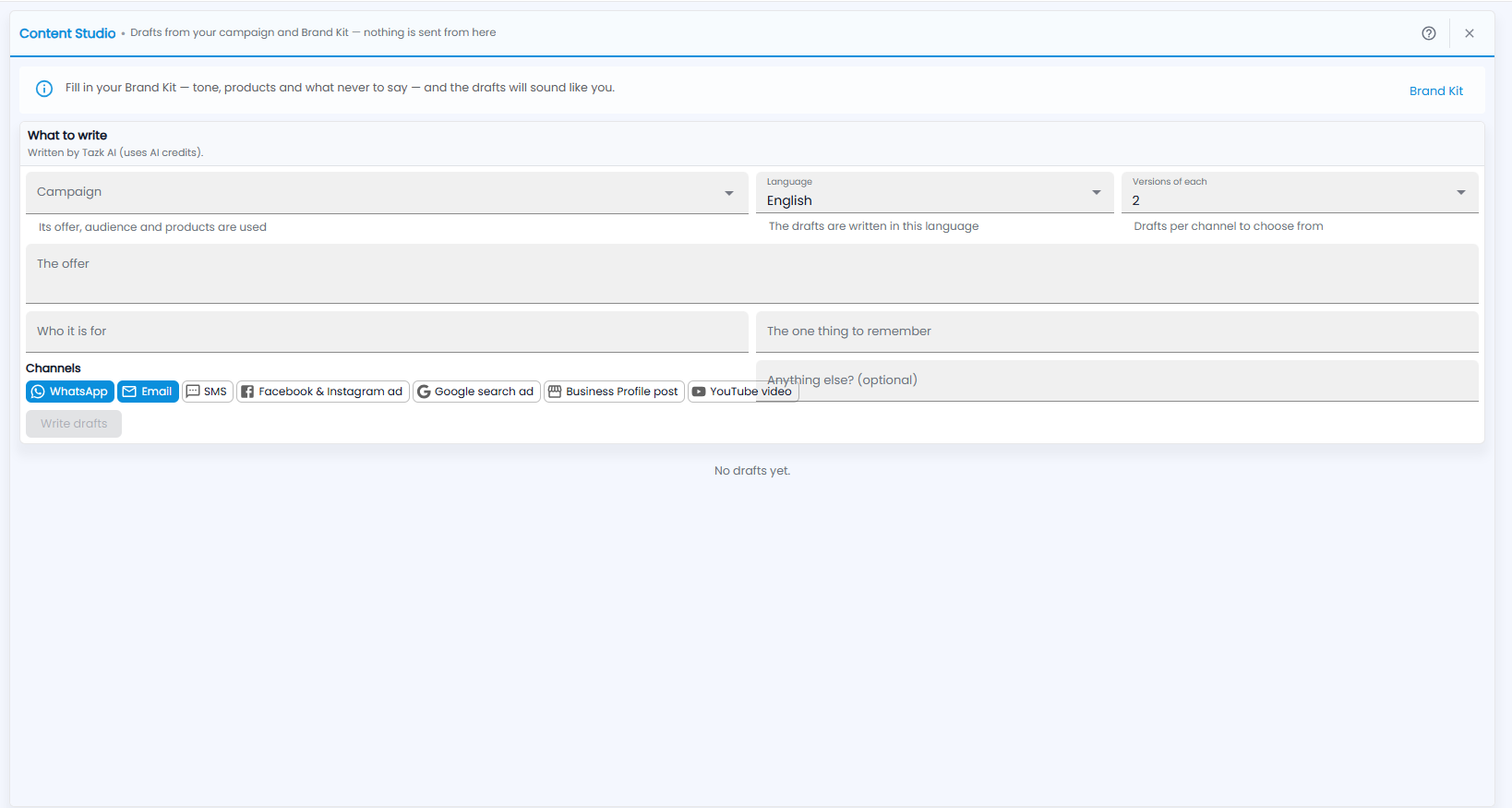This screenshot has height=808, width=1512.
Task: Enable the SMS channel chip
Action: pos(208,392)
